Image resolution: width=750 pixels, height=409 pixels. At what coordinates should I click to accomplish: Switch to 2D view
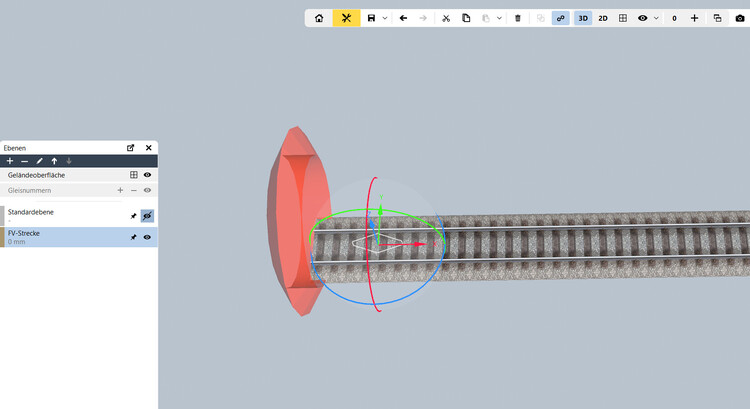(x=603, y=18)
